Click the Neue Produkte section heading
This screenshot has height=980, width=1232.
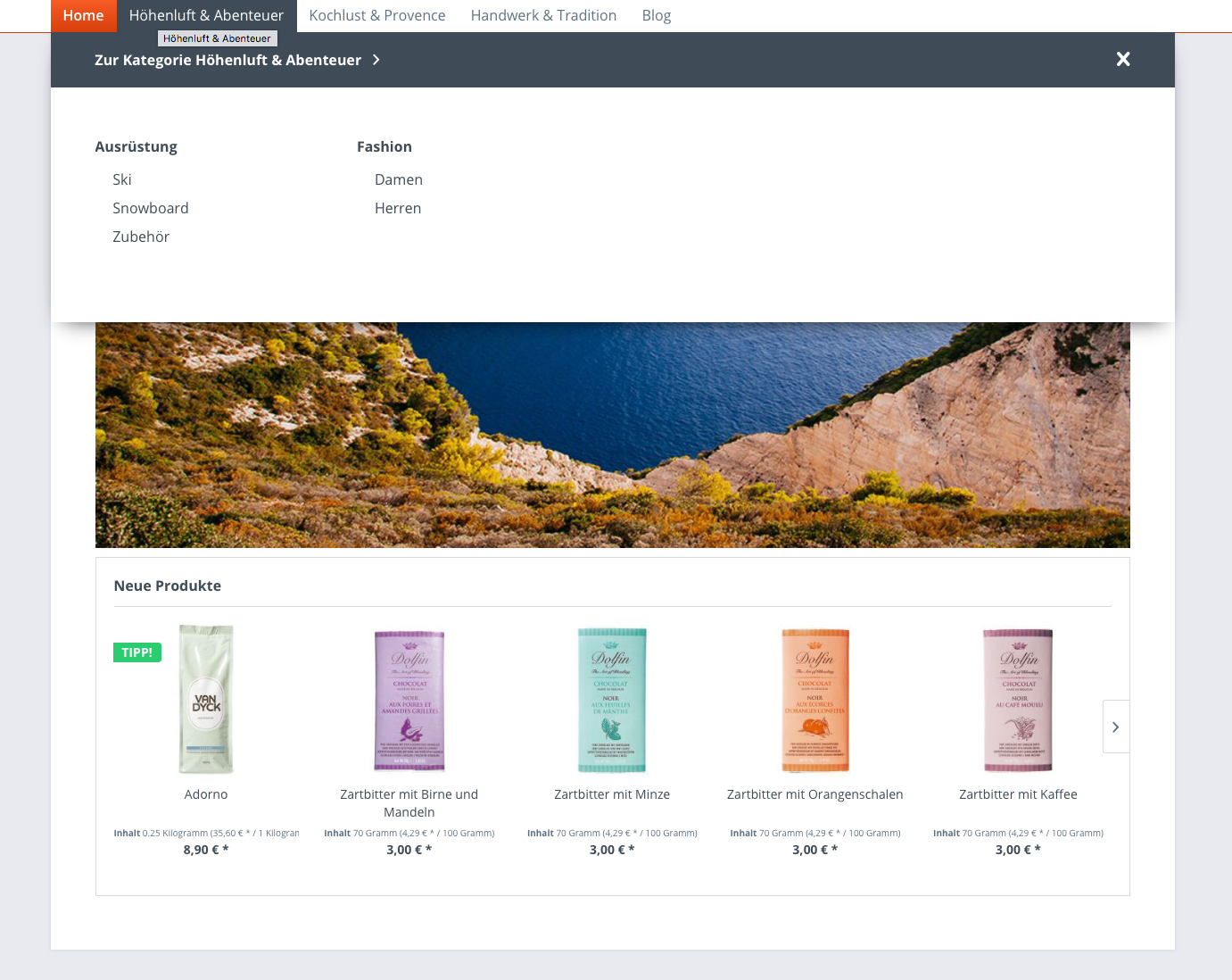click(168, 586)
